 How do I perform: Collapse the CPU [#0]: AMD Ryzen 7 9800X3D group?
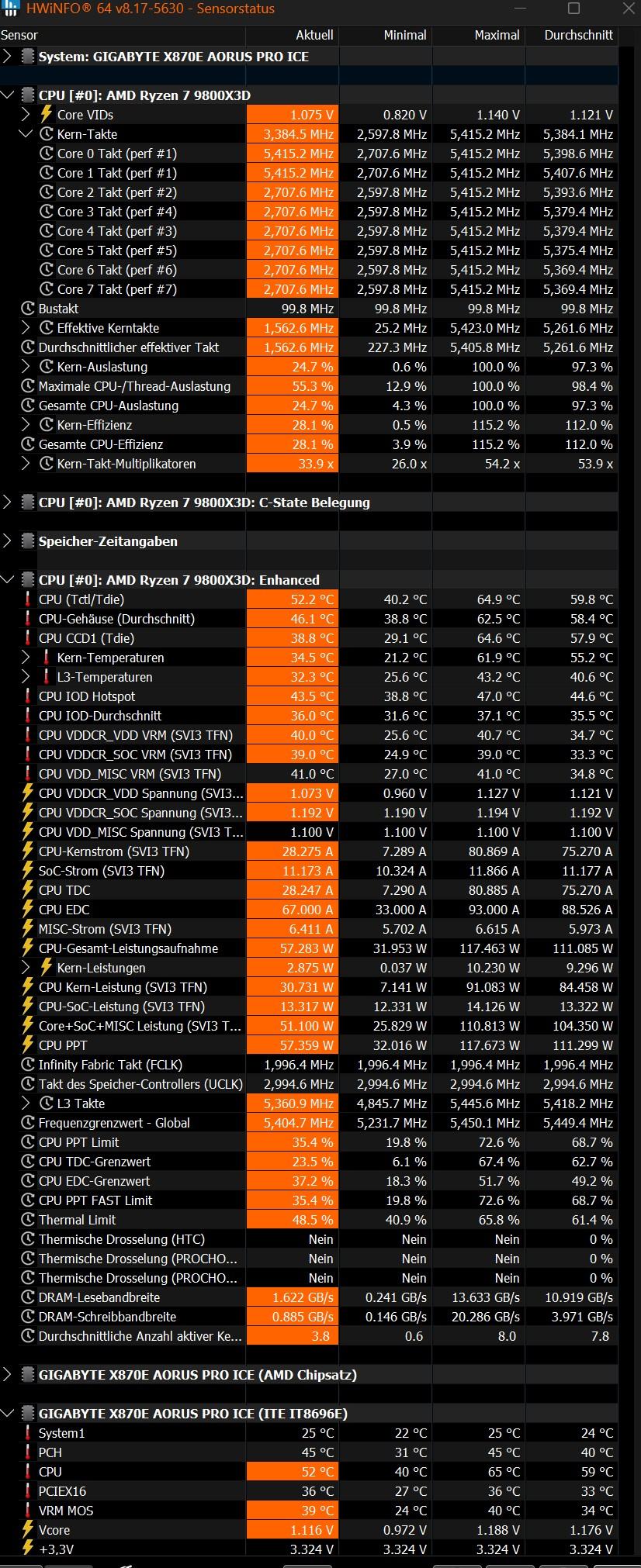pos(8,95)
